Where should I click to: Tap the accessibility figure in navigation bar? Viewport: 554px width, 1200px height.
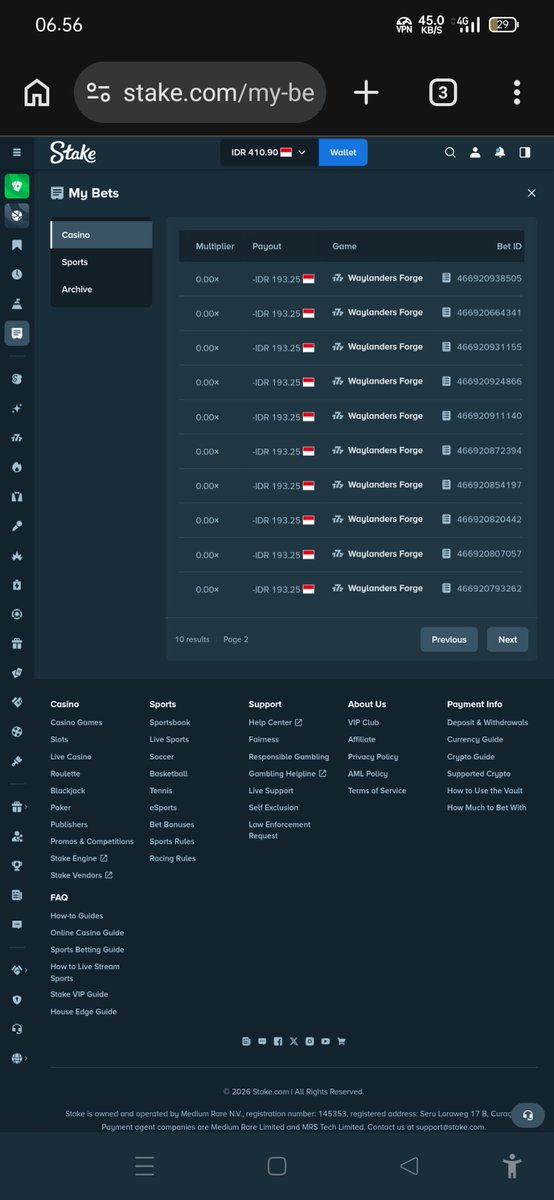click(512, 1166)
